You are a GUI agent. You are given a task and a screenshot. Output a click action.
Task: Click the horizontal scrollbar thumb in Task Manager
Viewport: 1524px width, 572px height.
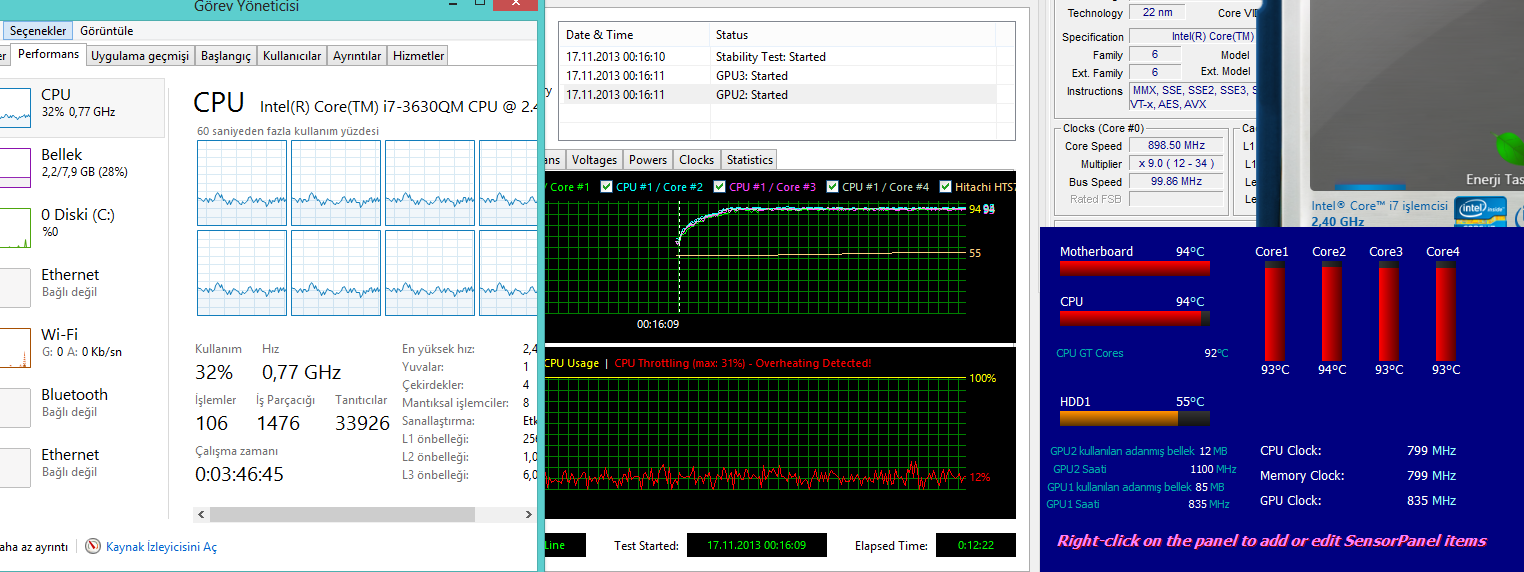point(343,514)
